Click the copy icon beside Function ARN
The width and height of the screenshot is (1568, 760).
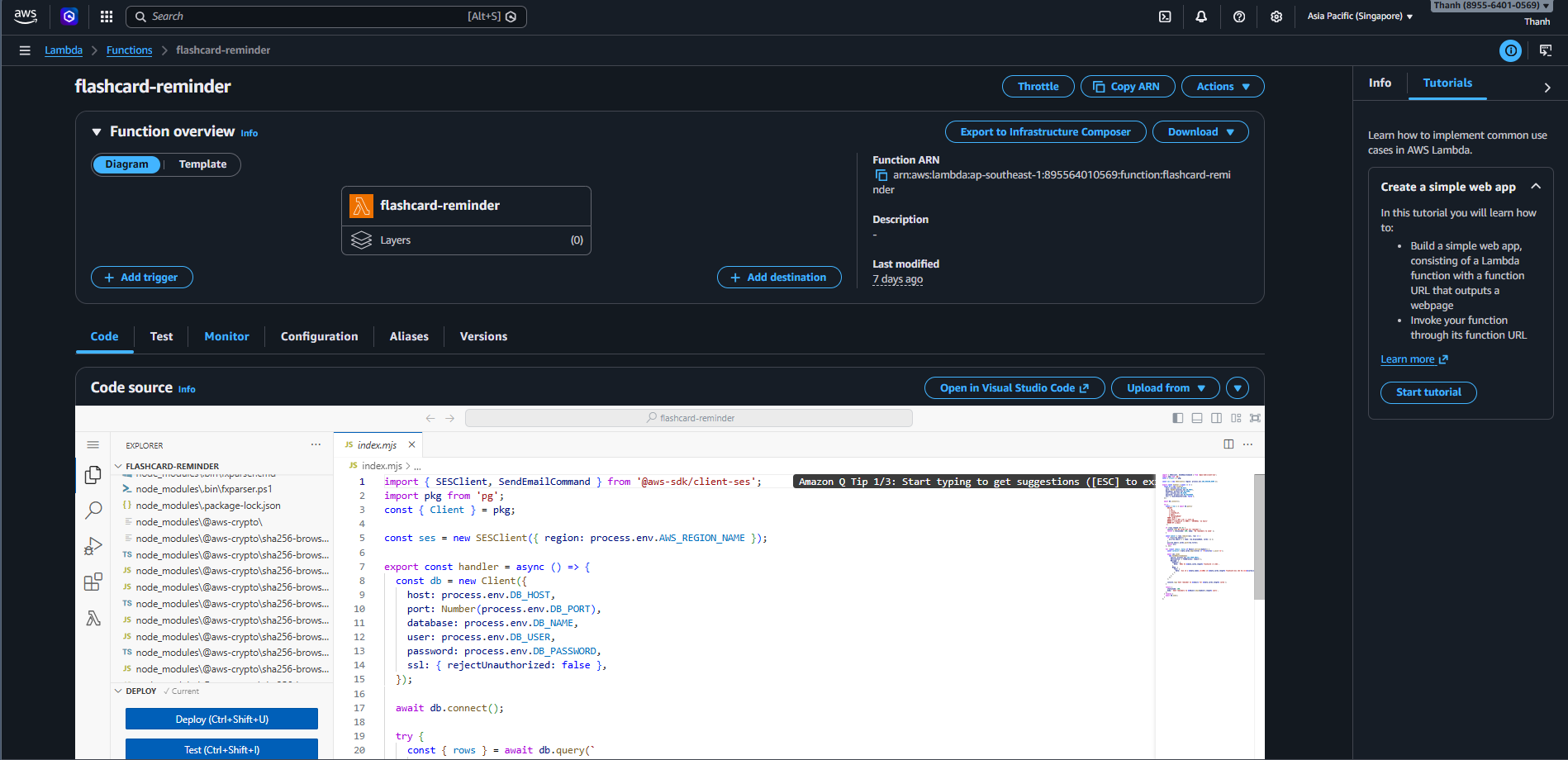[881, 175]
